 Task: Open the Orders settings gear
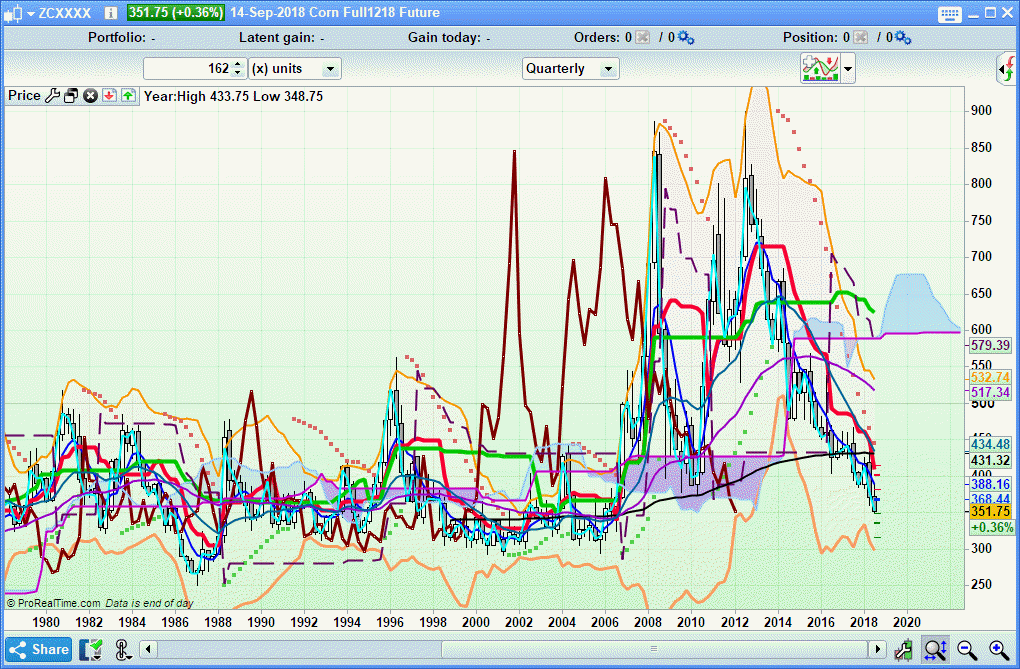685,38
